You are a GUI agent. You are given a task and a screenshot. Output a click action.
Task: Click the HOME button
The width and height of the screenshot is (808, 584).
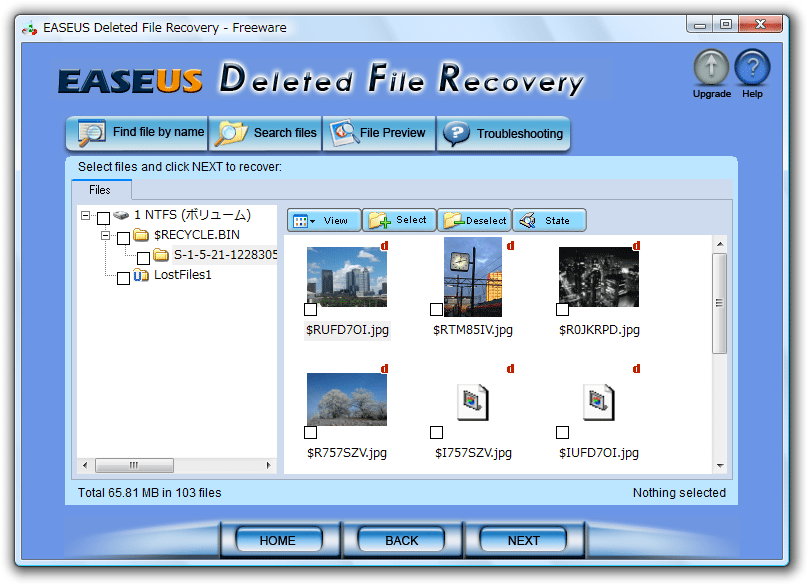[279, 540]
